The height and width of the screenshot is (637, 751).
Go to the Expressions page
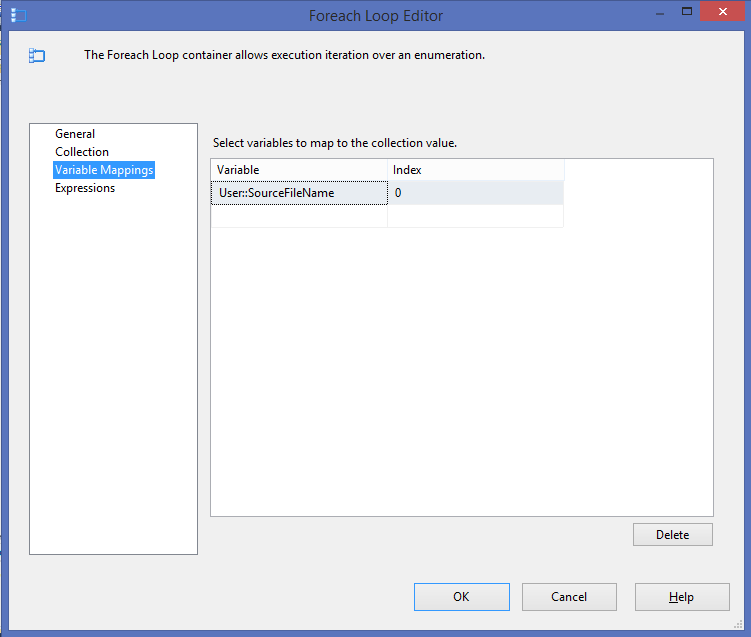[85, 188]
